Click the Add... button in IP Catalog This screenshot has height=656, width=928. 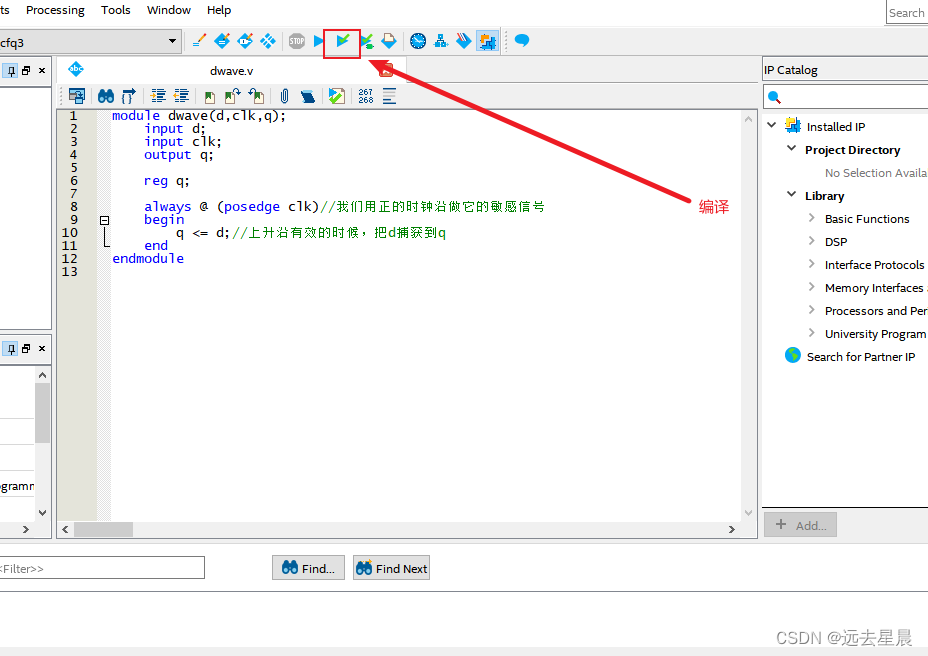pos(800,525)
